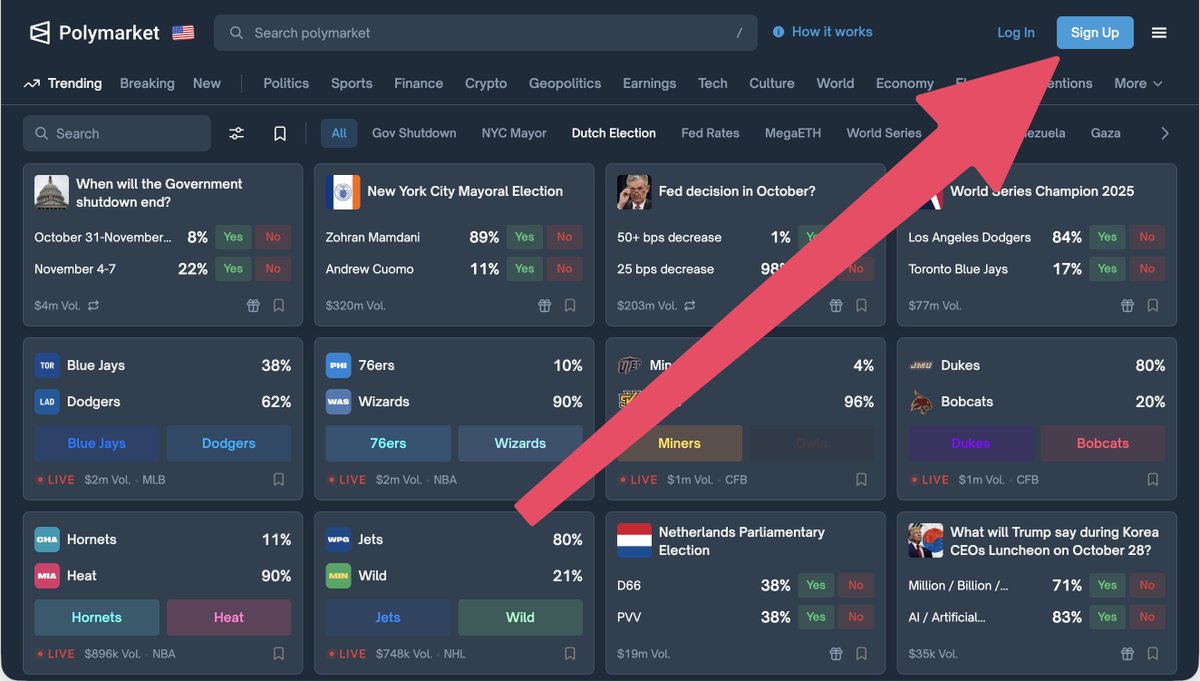
Task: Bookmark the Netherlands Parliamentary Election market
Action: (x=861, y=654)
